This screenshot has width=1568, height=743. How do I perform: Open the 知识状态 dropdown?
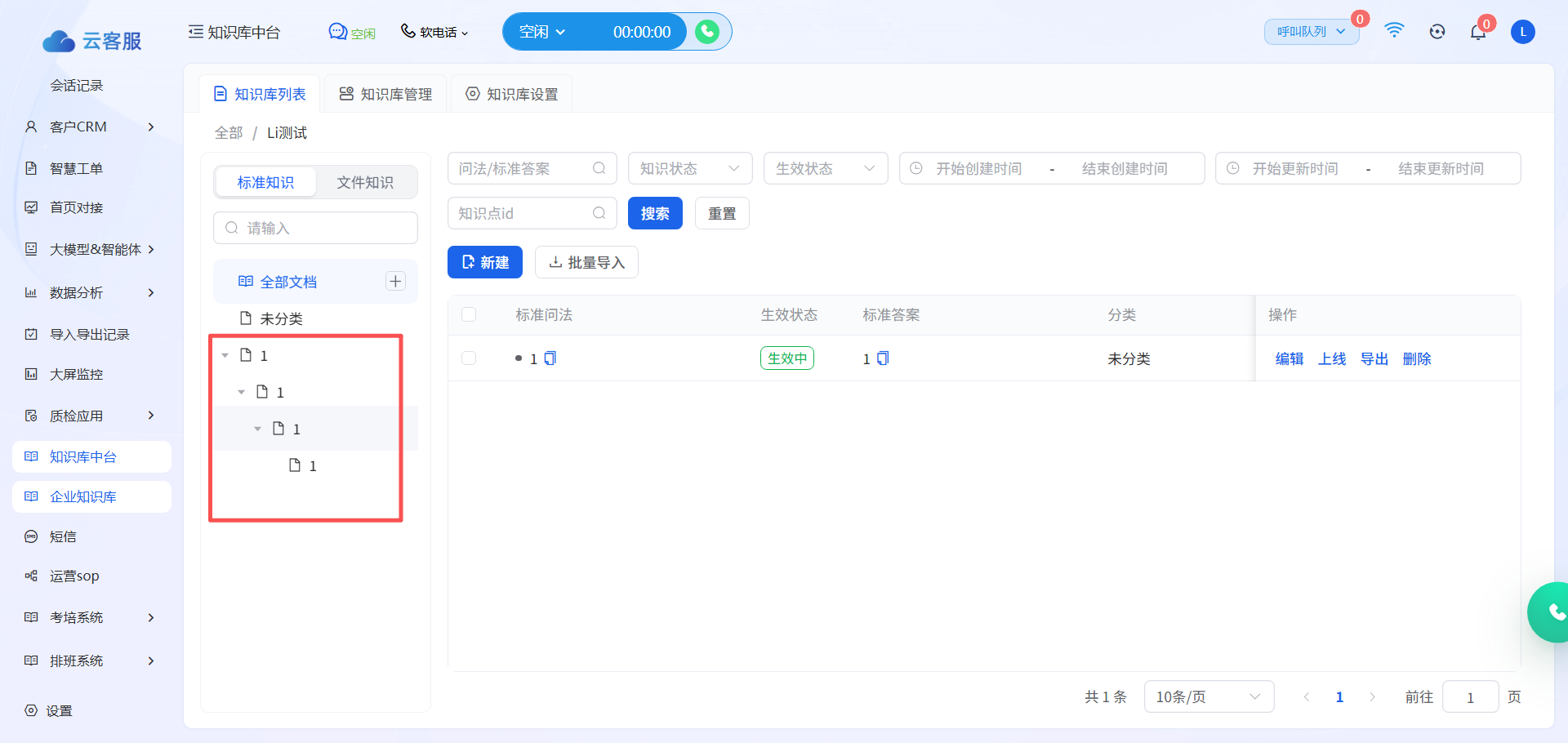(x=689, y=169)
